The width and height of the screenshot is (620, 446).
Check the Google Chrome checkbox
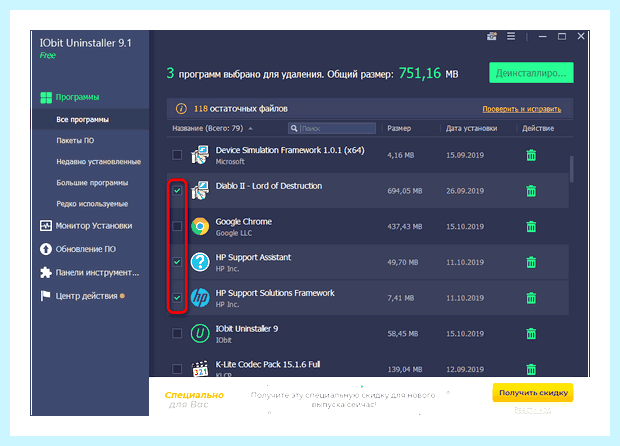pyautogui.click(x=177, y=226)
